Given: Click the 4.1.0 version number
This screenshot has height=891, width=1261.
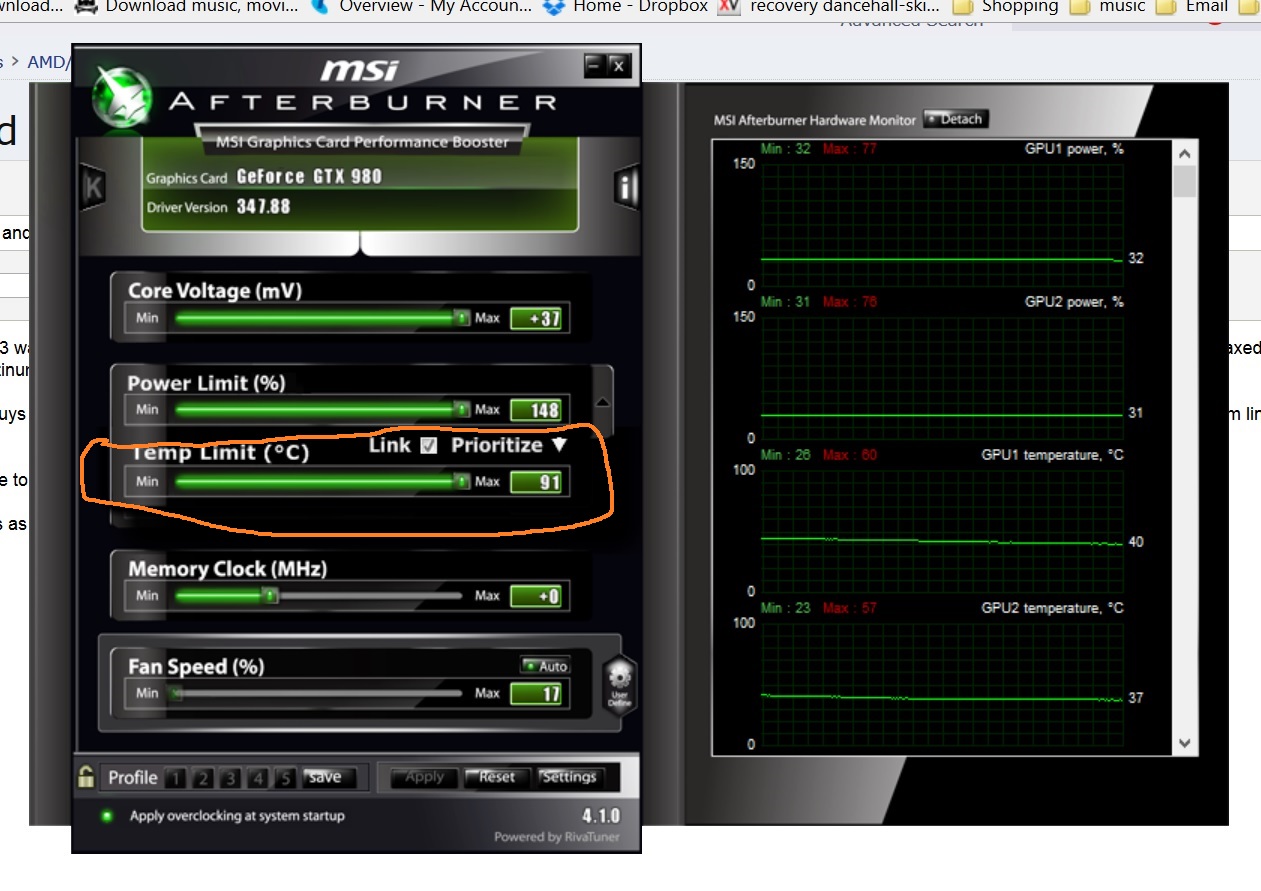Looking at the screenshot, I should click(601, 816).
